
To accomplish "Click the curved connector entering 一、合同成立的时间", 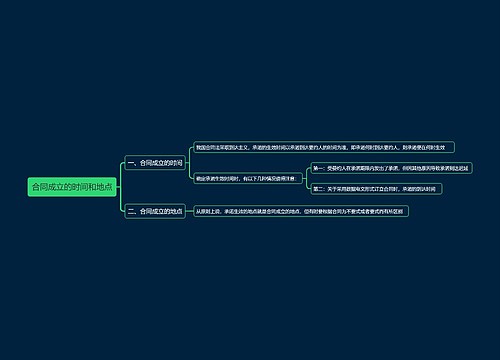I will click(122, 167).
